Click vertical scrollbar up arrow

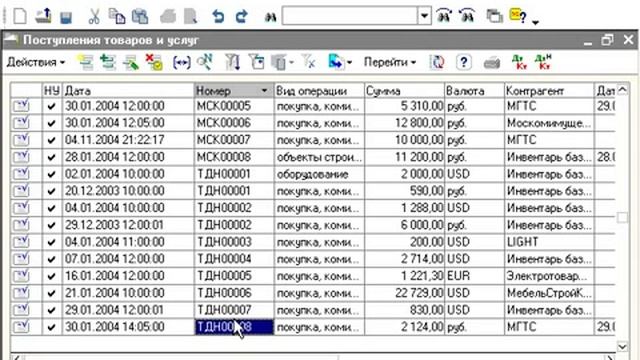(x=622, y=89)
